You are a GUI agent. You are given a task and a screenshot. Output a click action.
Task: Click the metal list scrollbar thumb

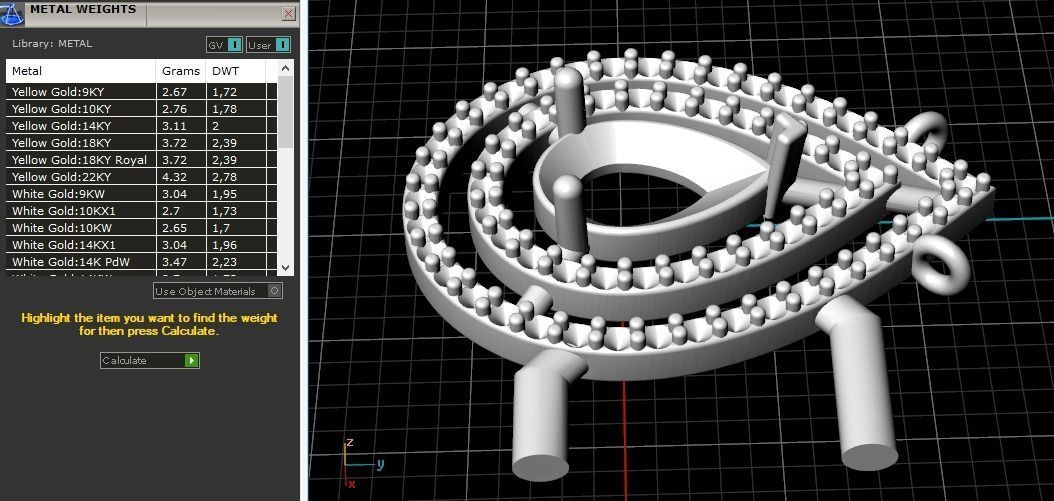pyautogui.click(x=286, y=112)
